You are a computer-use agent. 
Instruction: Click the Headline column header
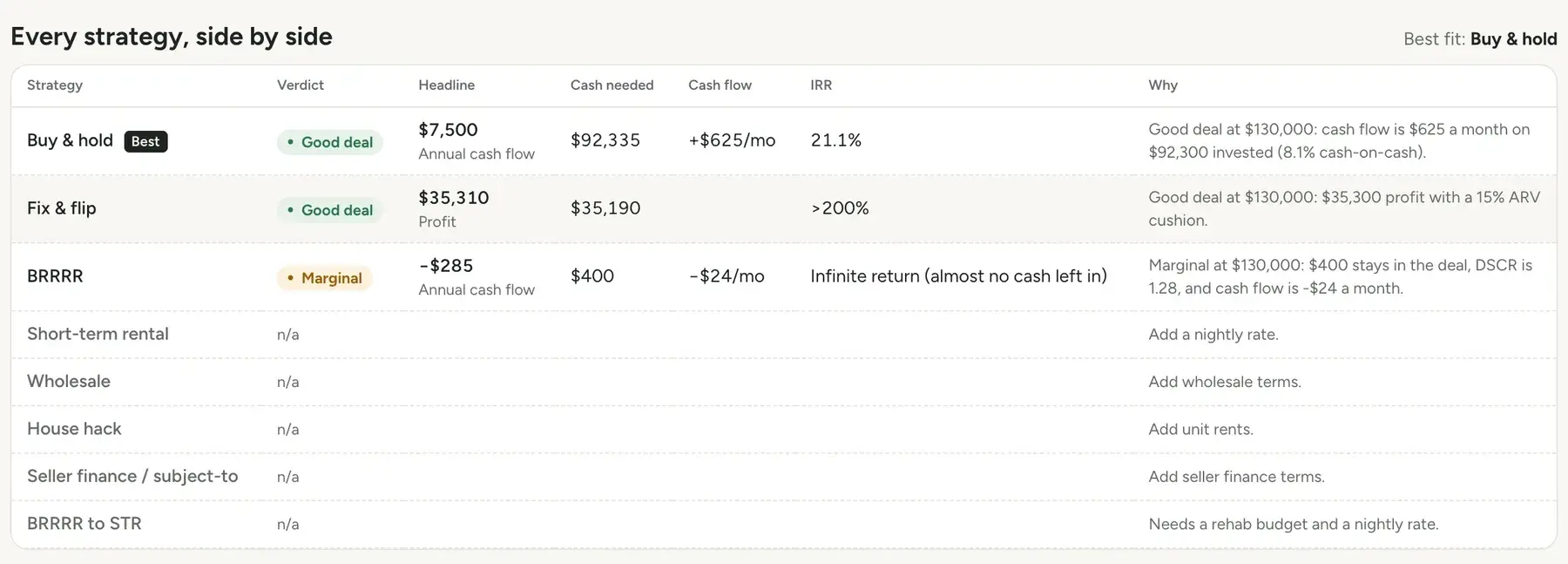pos(447,85)
